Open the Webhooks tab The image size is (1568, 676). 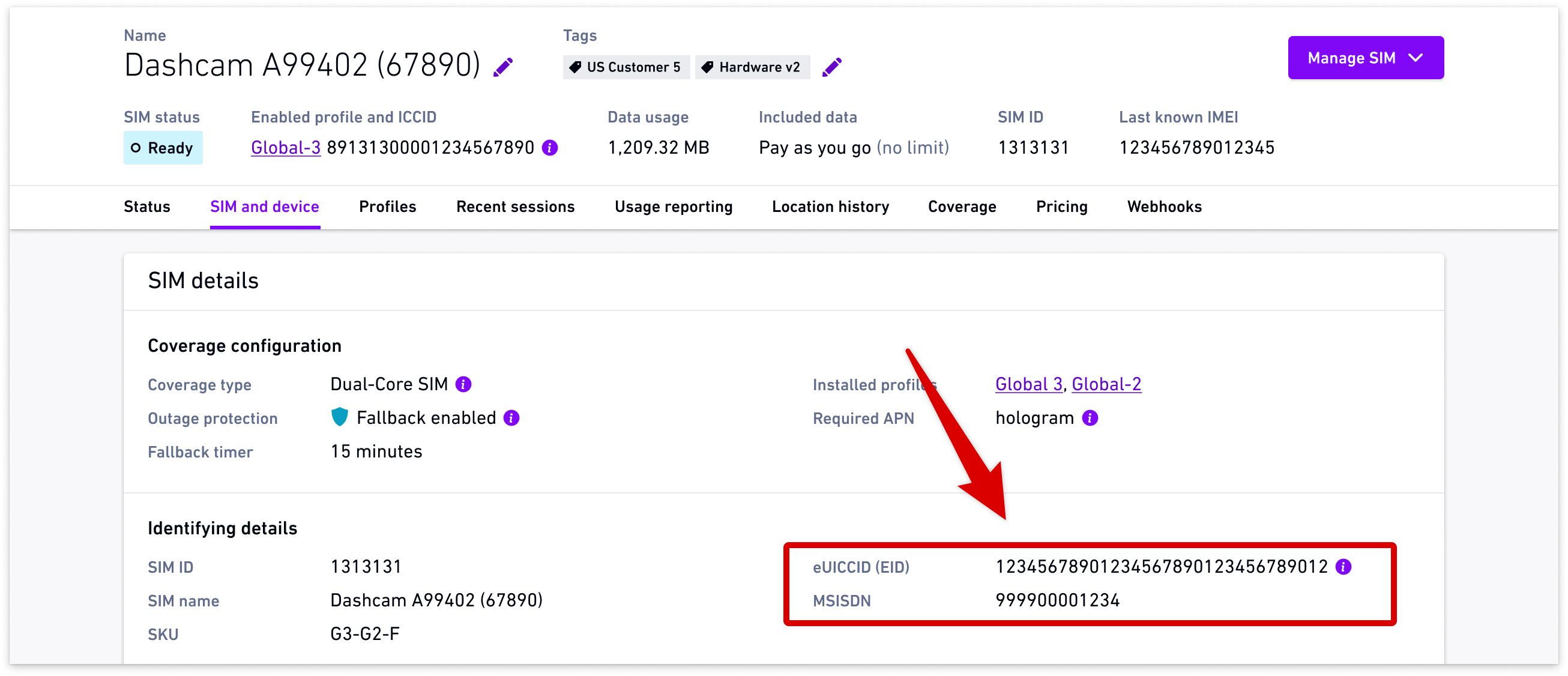coord(1164,207)
